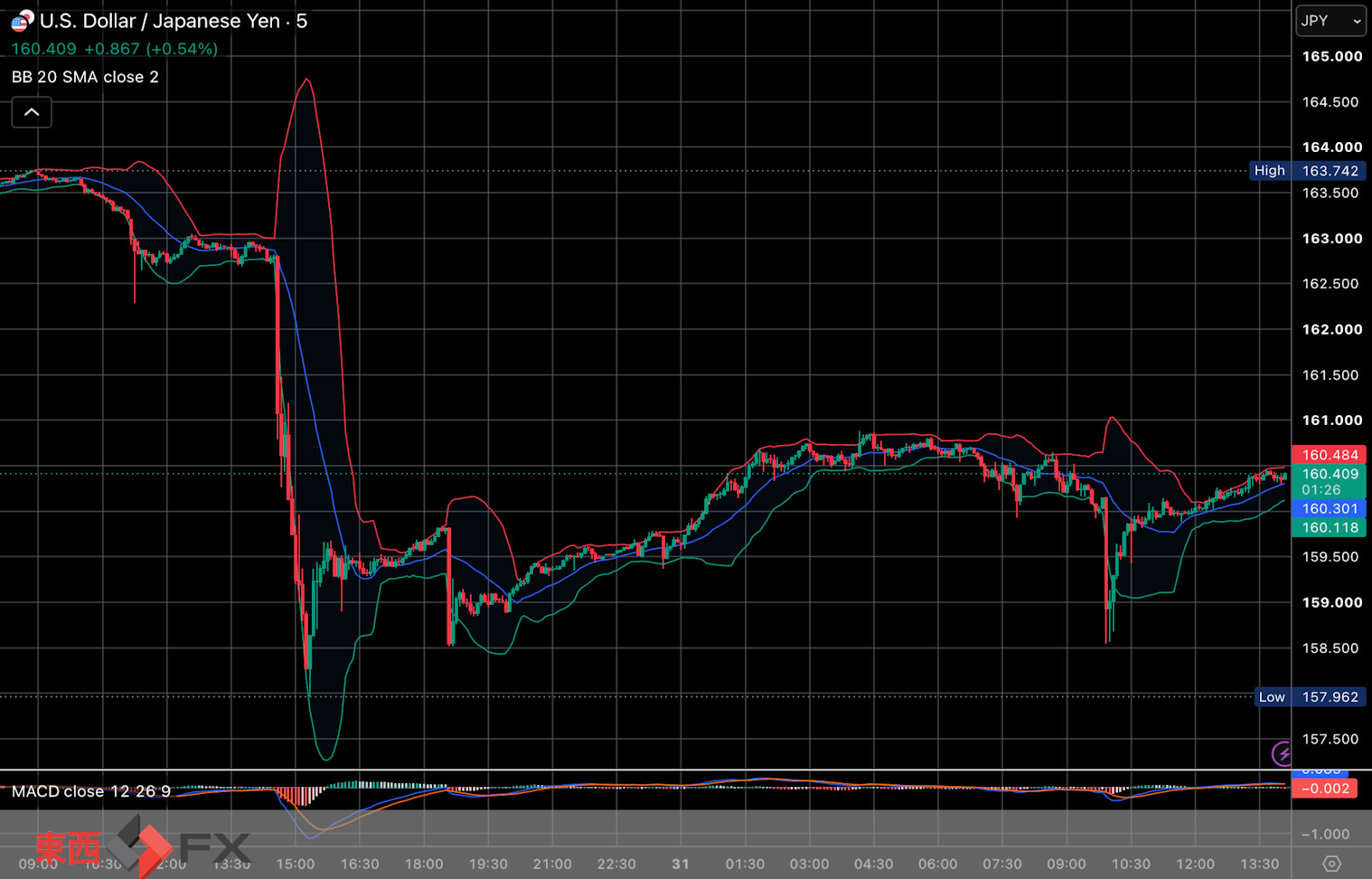Click the red 160.484 upper band label

point(1329,455)
